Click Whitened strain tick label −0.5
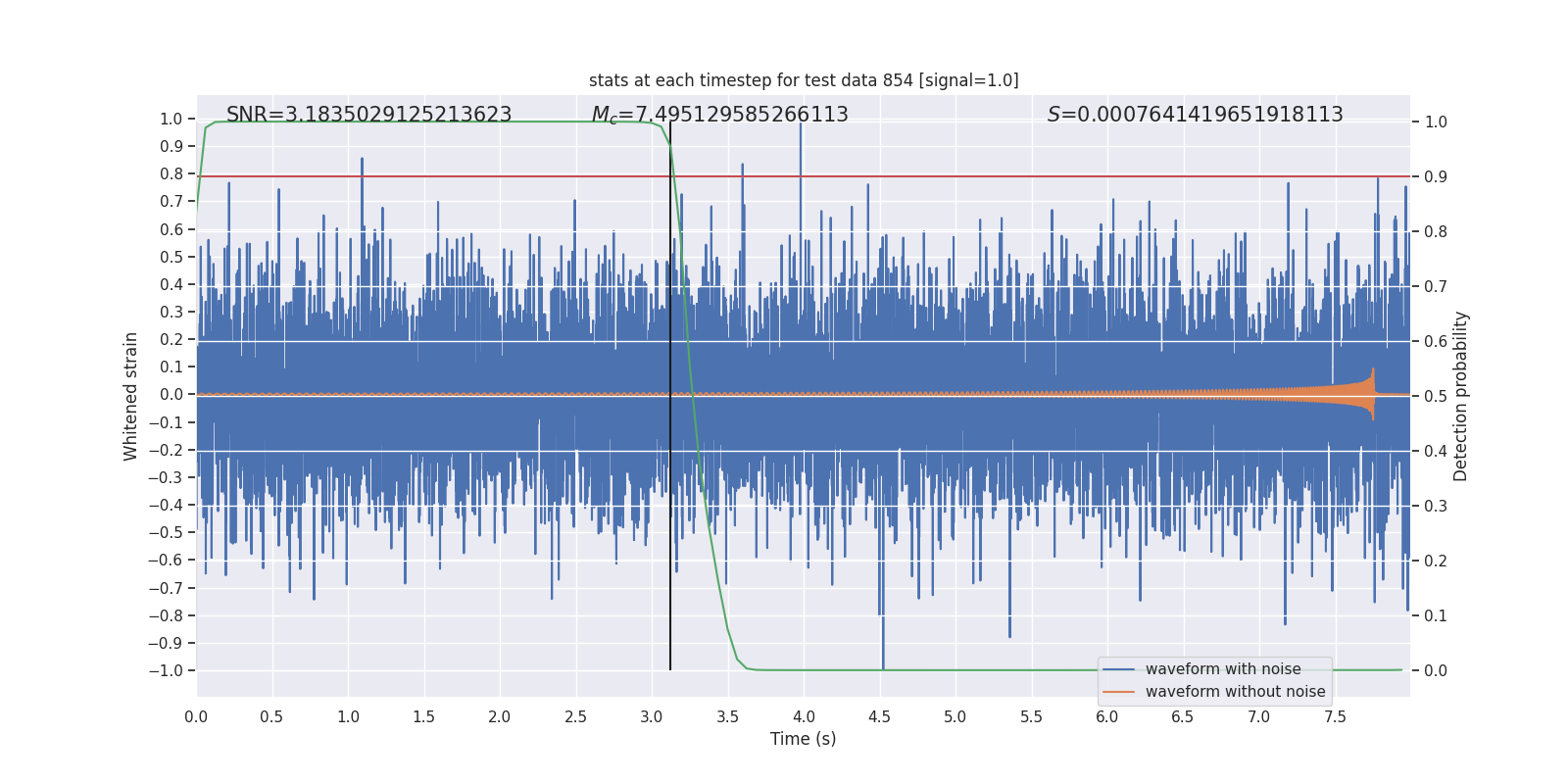 (x=166, y=532)
